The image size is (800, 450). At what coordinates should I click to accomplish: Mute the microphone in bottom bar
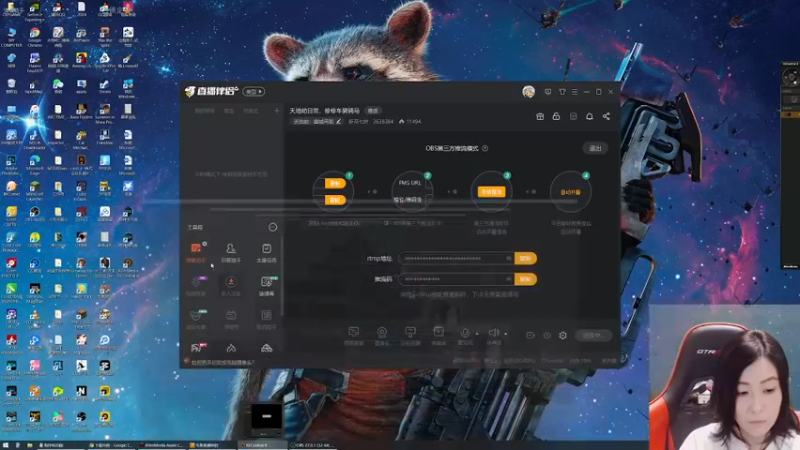coord(465,333)
